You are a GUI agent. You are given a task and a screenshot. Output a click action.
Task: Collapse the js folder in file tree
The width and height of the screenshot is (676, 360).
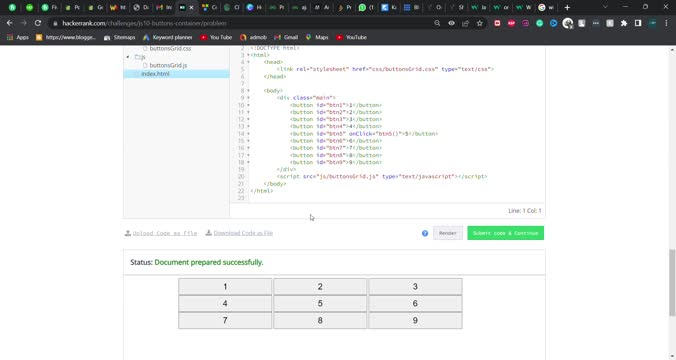coord(128,57)
